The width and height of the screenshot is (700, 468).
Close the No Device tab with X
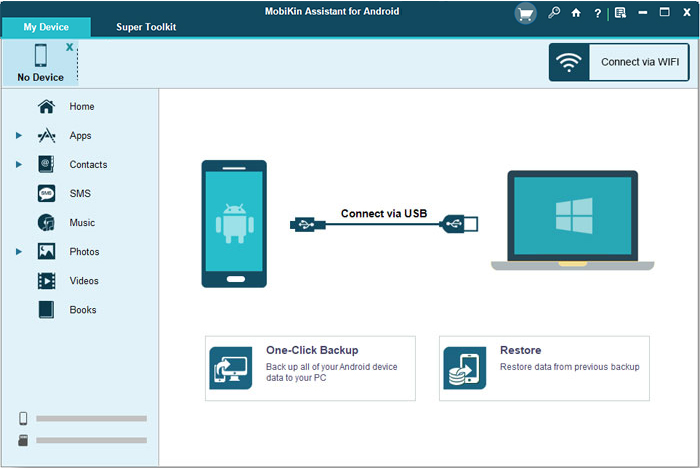70,47
